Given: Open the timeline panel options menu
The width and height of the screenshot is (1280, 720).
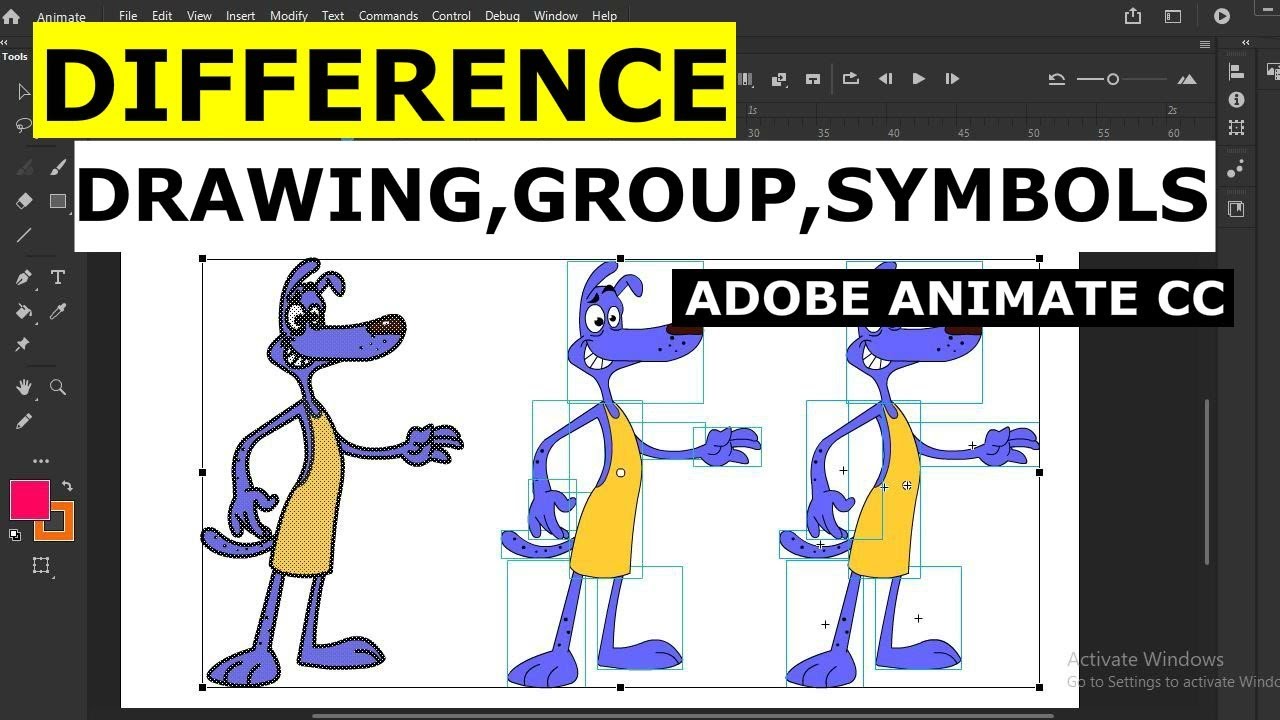Looking at the screenshot, I should tap(1205, 45).
